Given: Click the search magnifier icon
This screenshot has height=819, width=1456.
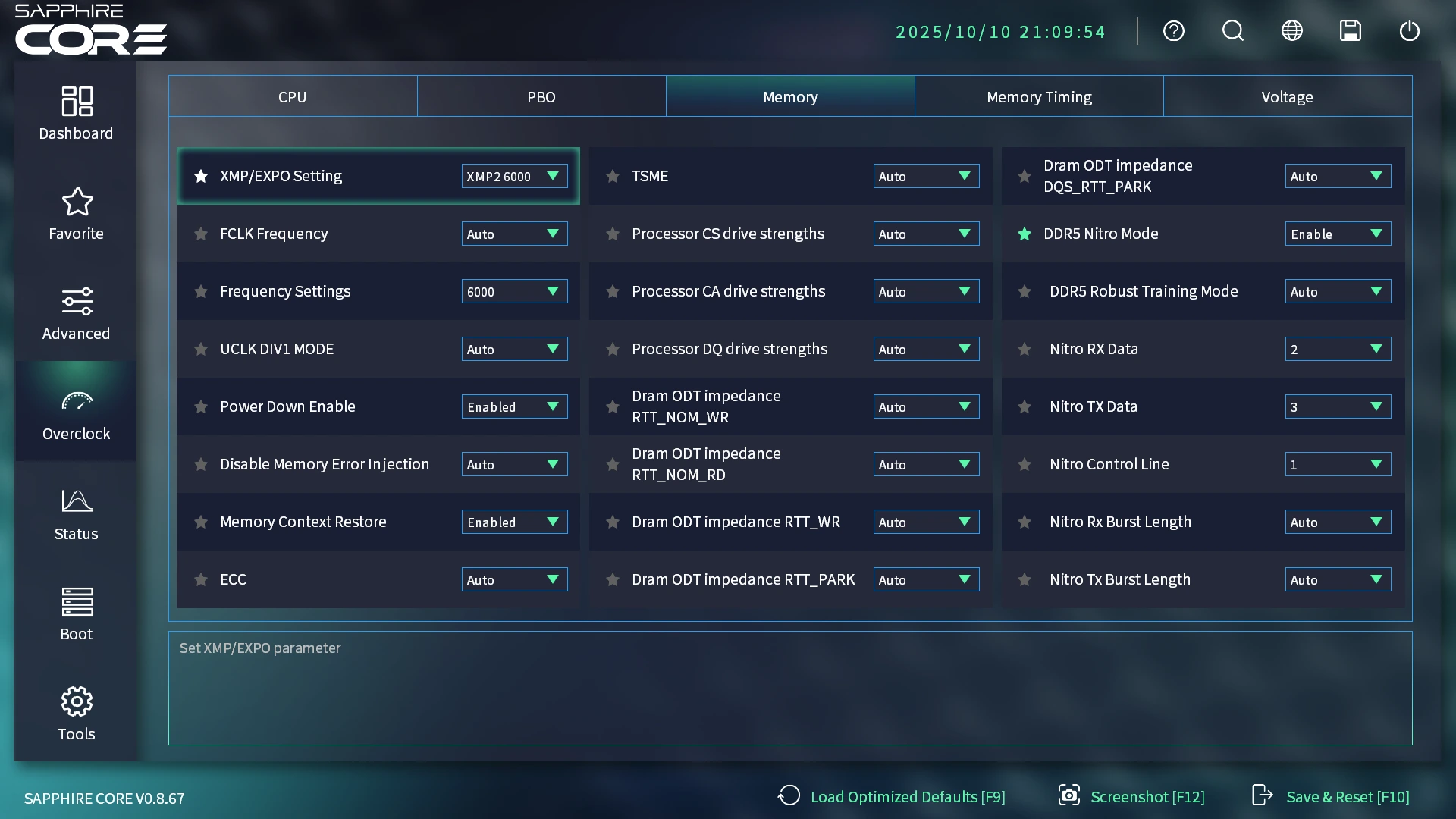Looking at the screenshot, I should pyautogui.click(x=1232, y=31).
